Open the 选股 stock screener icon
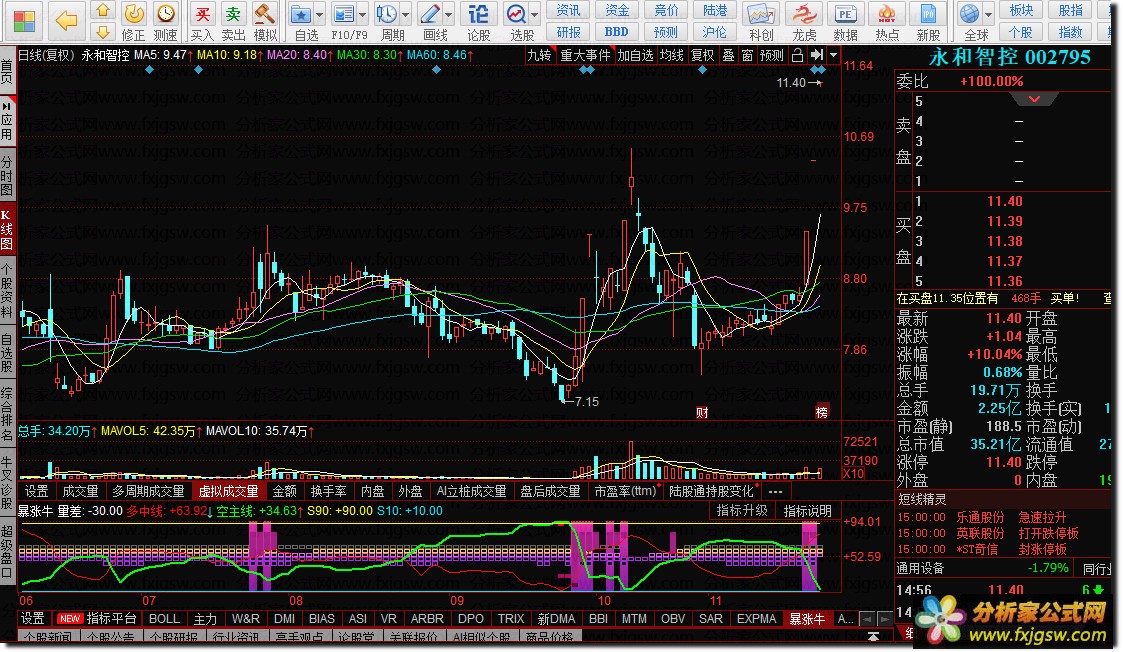The height and width of the screenshot is (652, 1123). pyautogui.click(x=516, y=14)
